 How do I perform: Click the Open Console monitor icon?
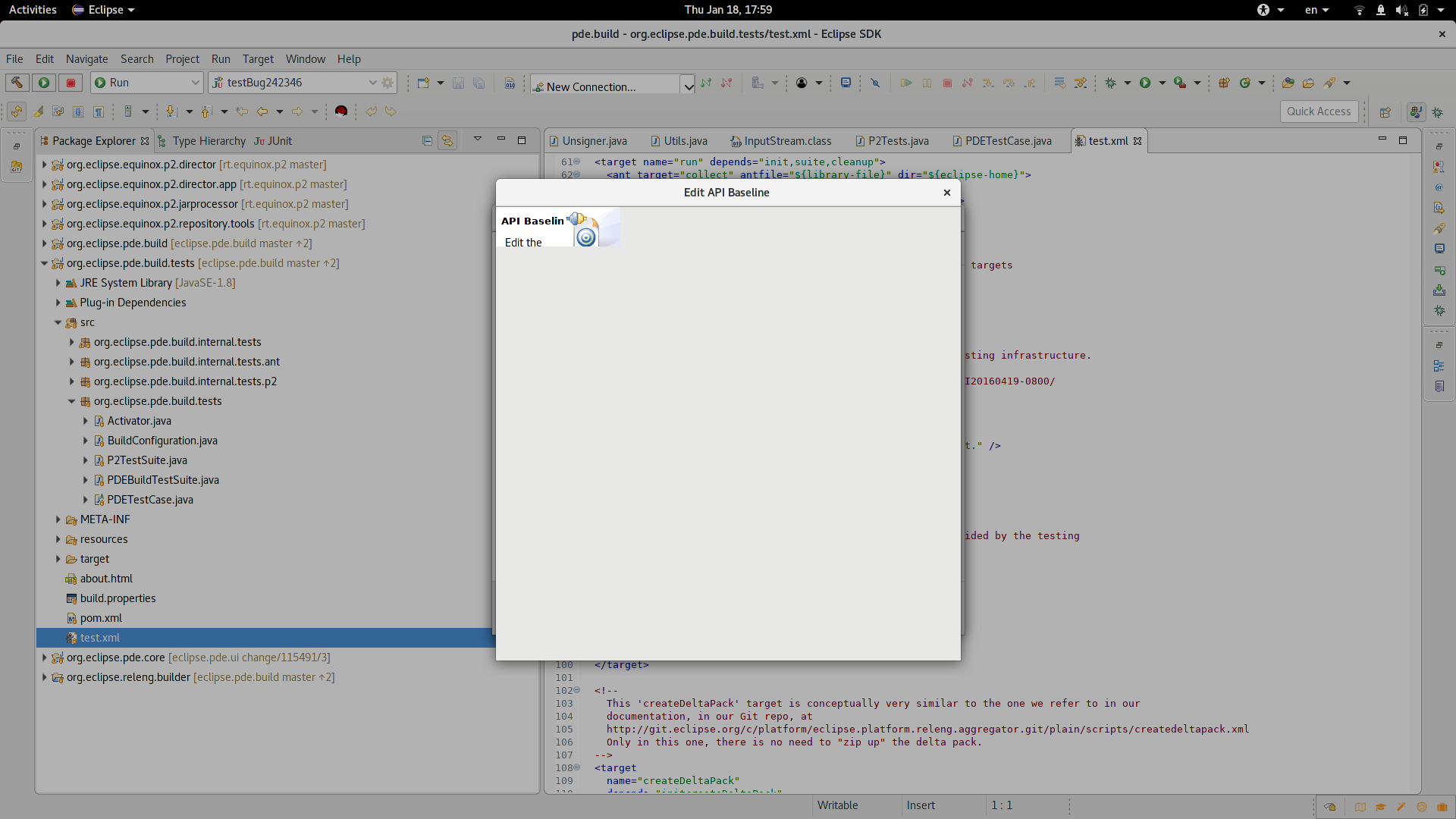[x=846, y=83]
